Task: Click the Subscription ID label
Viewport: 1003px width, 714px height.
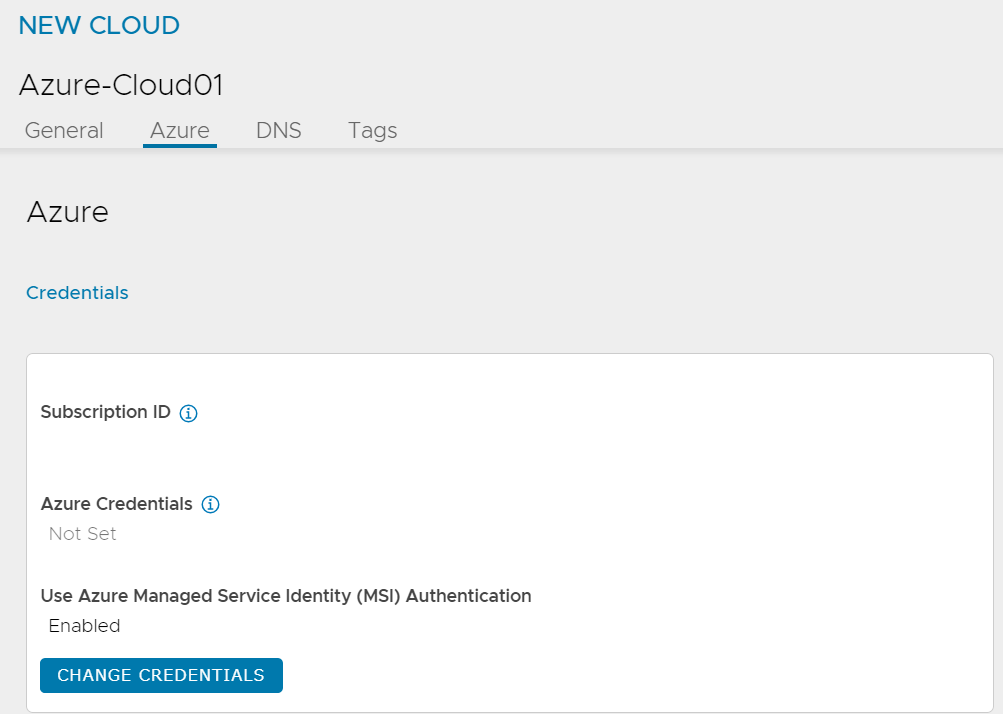Action: 105,412
